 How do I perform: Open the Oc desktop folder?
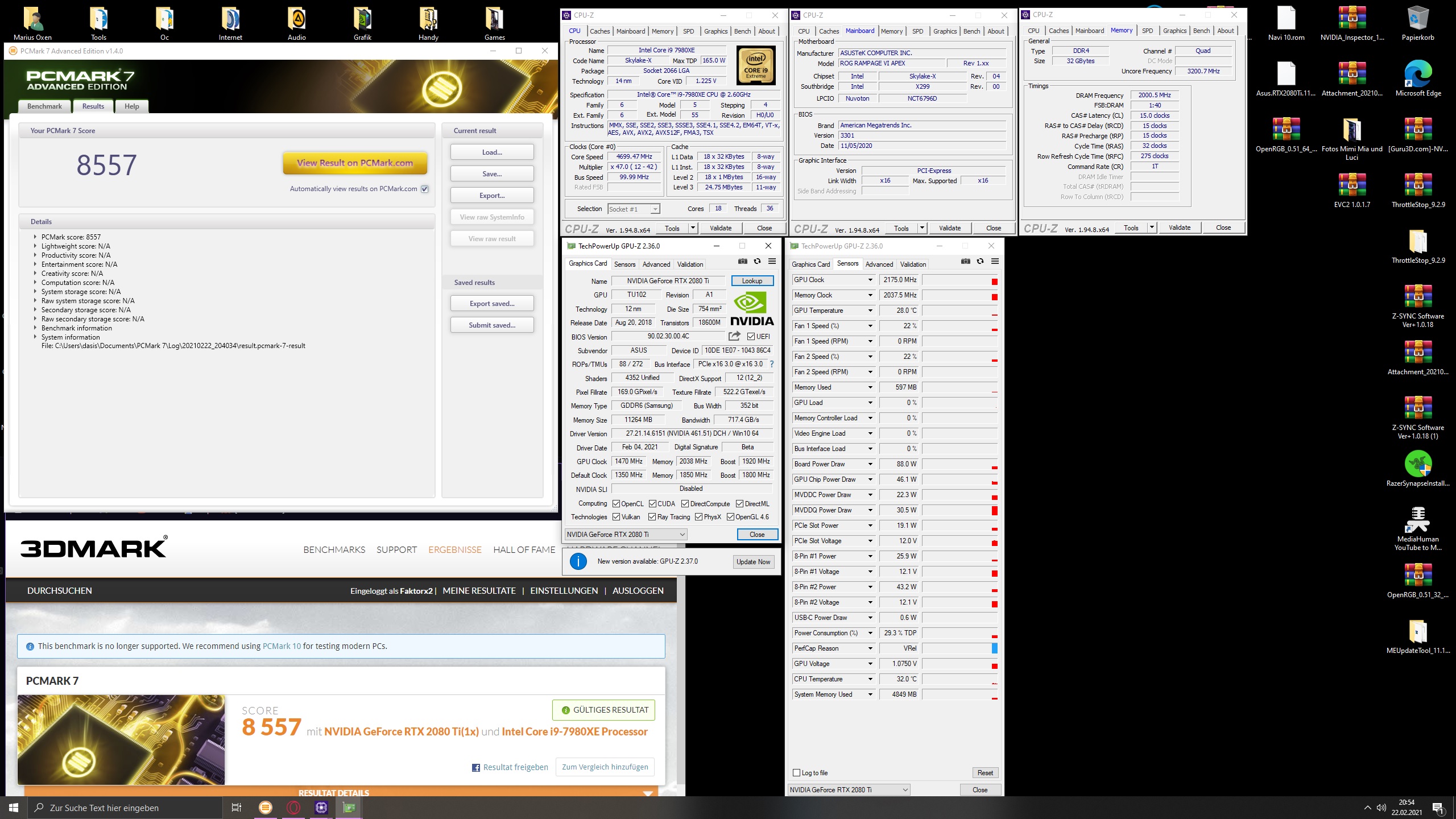pyautogui.click(x=164, y=23)
